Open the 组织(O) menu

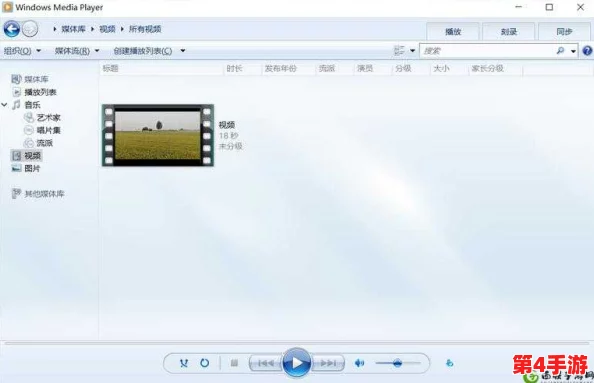pyautogui.click(x=22, y=51)
